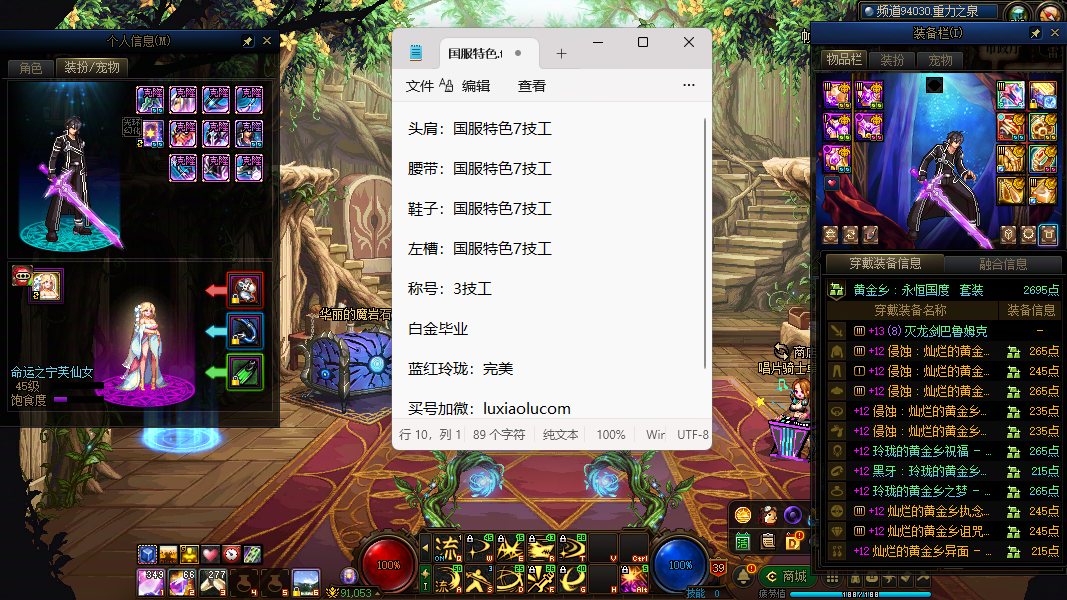Open the 文件 menu in Notepad

coord(419,86)
